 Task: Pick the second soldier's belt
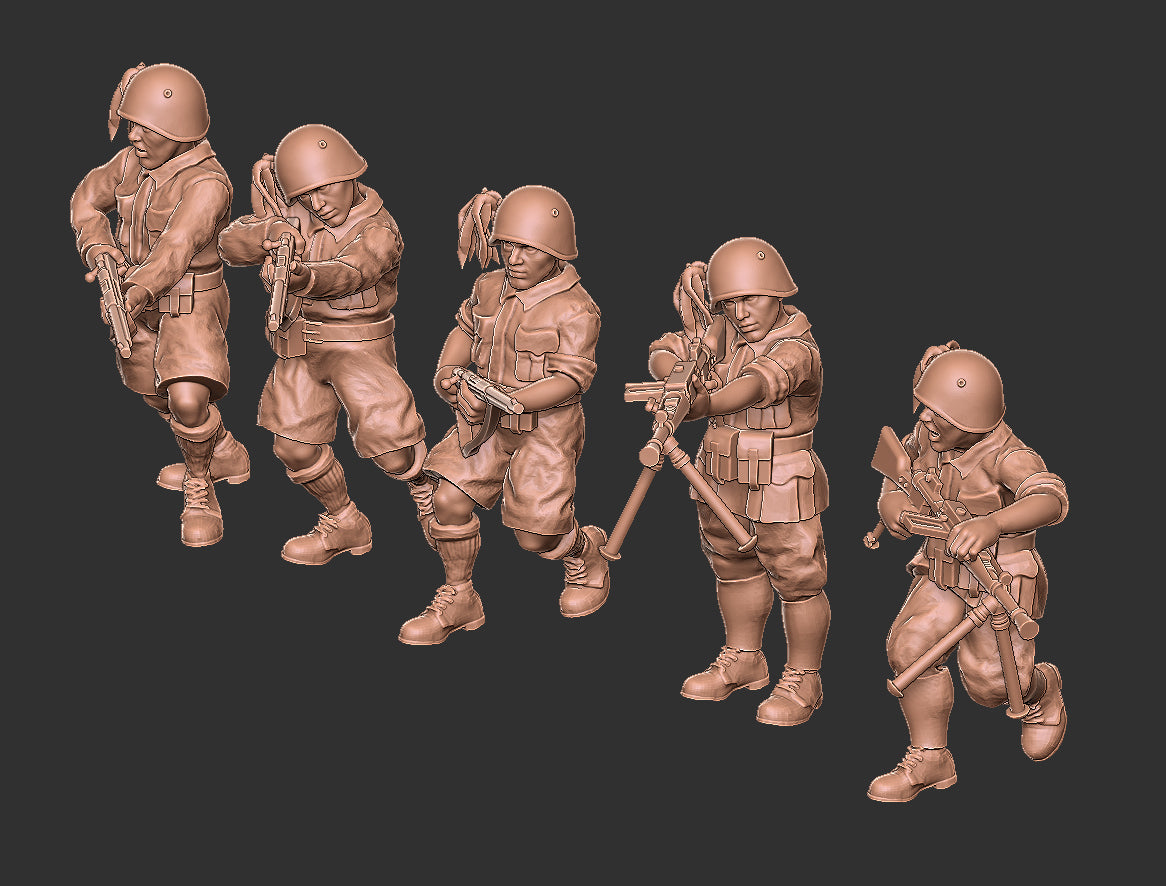340,330
